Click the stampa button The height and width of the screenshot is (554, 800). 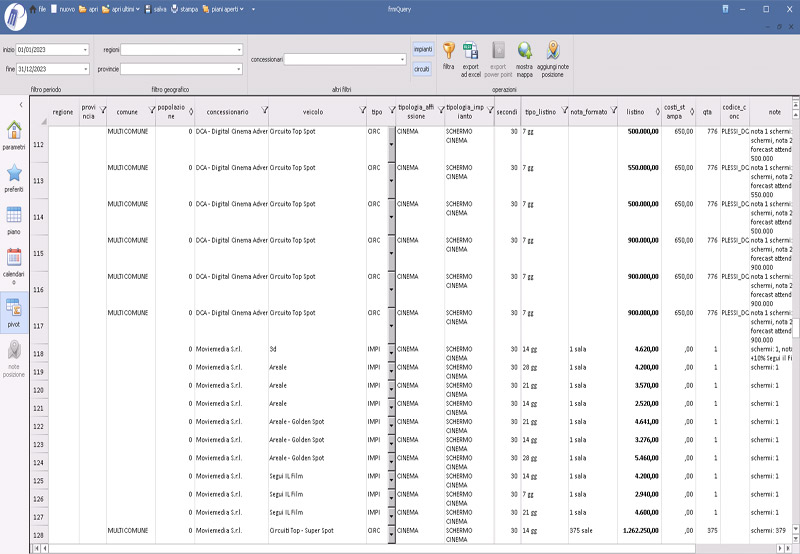click(182, 8)
